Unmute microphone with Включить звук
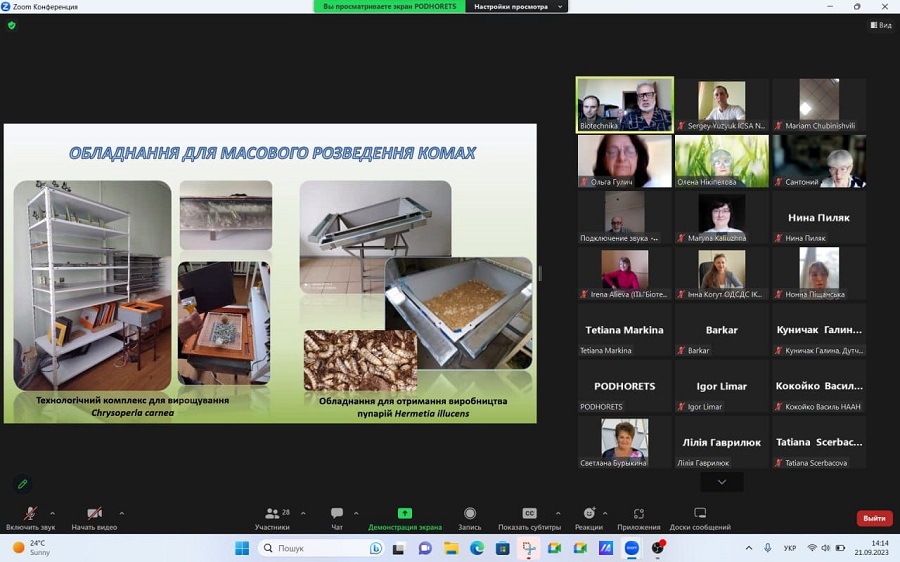The height and width of the screenshot is (562, 900). point(30,516)
